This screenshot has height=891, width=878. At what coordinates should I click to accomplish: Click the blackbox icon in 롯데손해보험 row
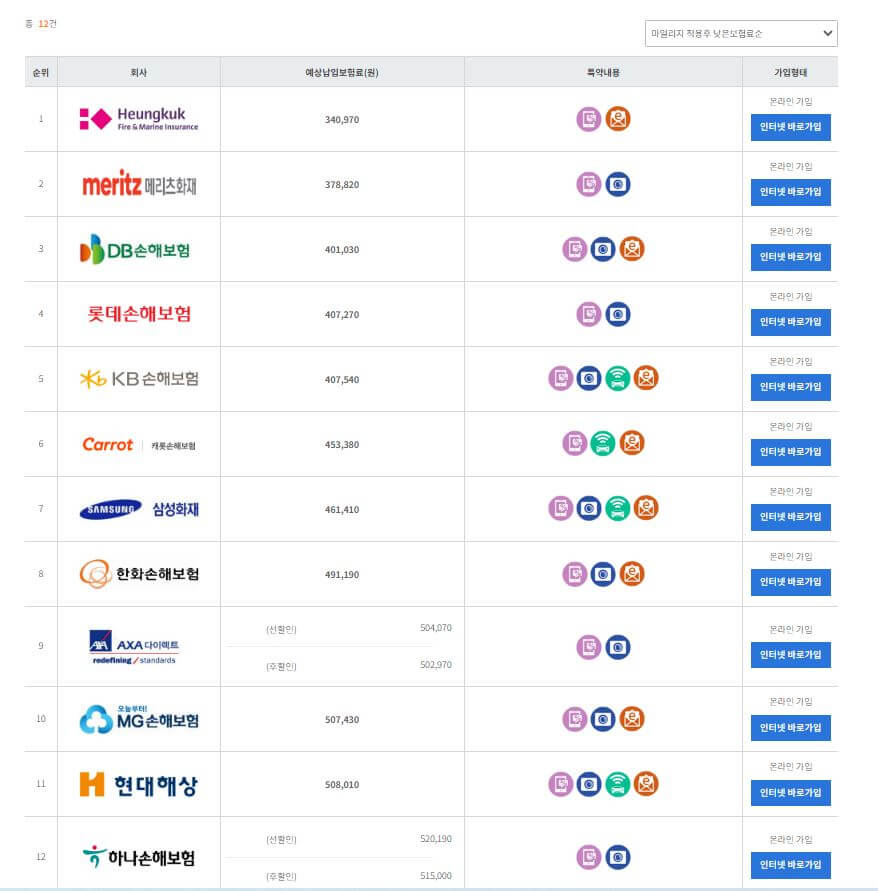click(617, 313)
